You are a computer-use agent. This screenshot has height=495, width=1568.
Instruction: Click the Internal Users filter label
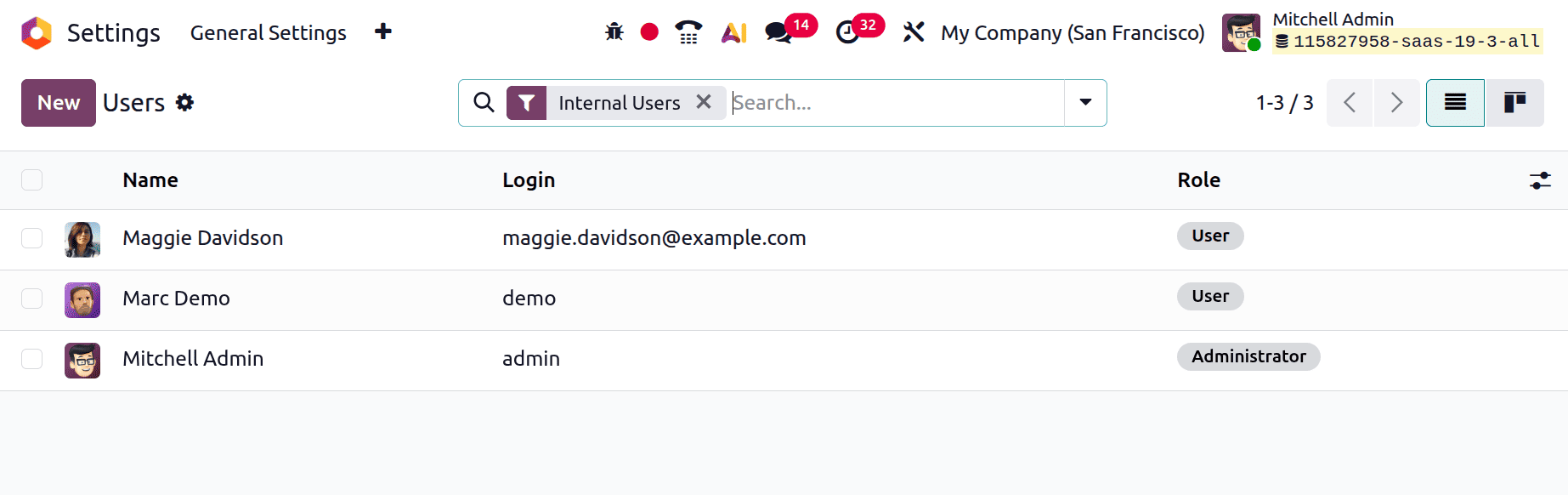tap(620, 103)
